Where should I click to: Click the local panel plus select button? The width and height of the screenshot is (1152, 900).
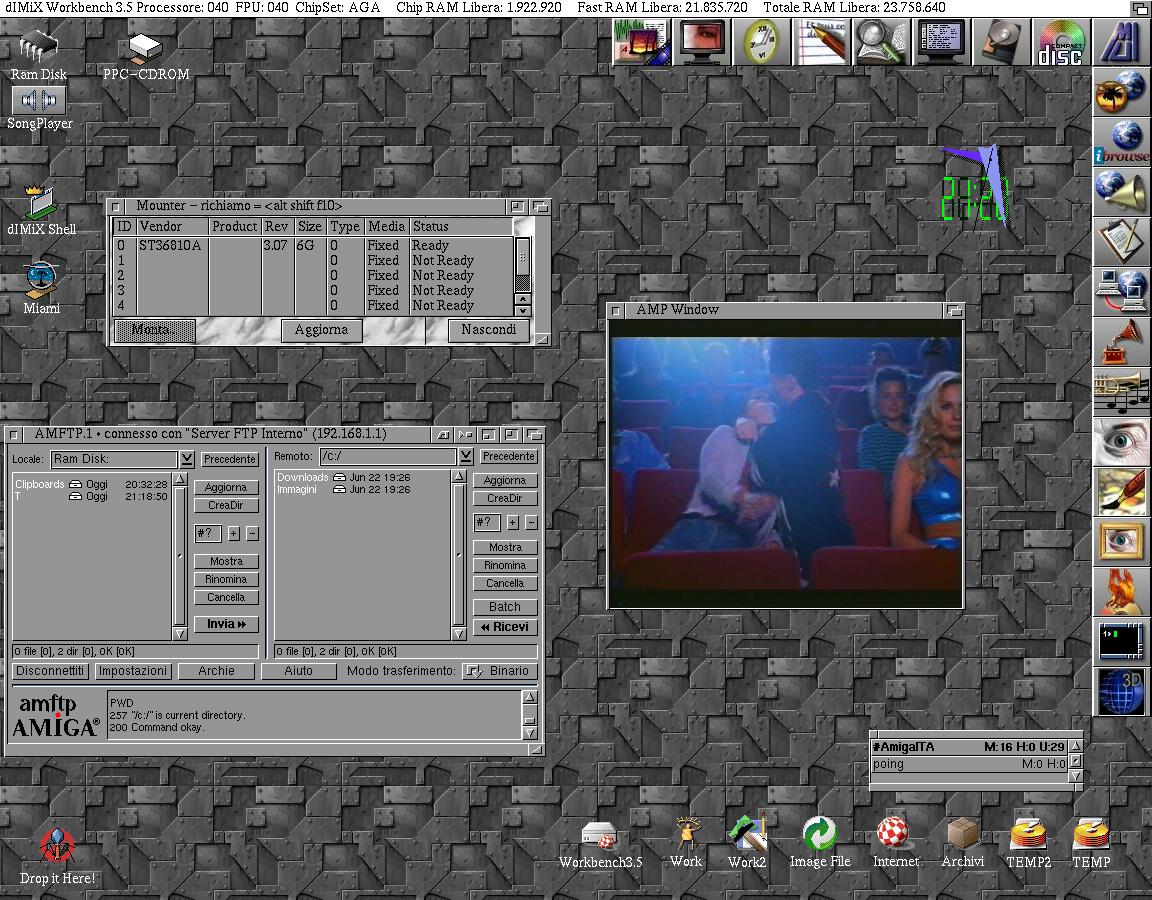[234, 533]
